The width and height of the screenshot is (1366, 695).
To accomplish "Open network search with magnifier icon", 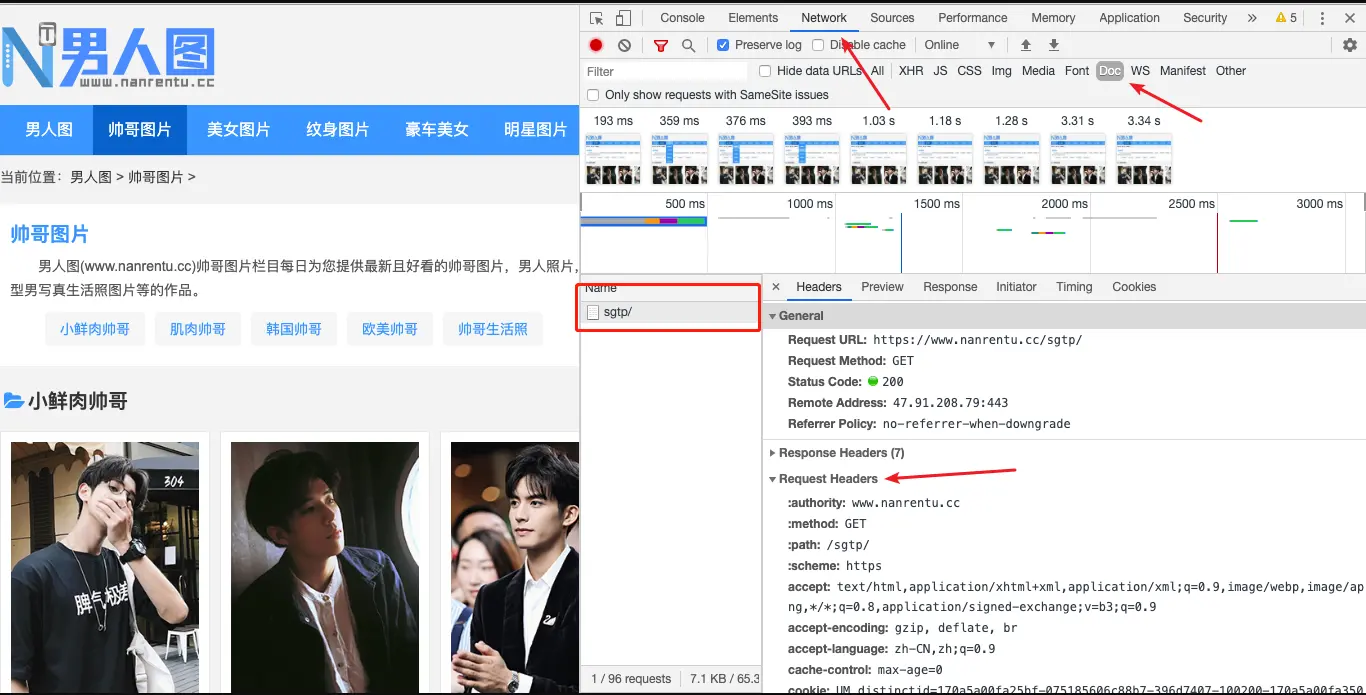I will (688, 45).
